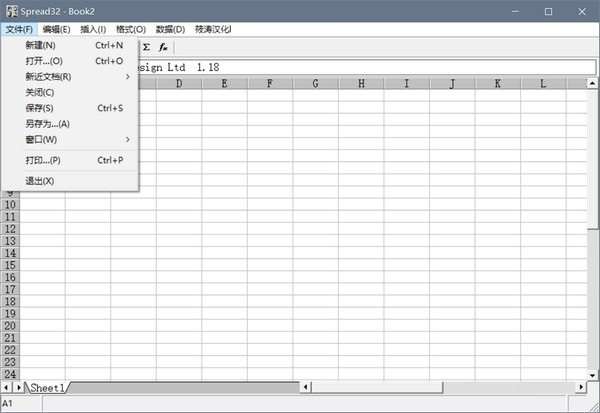Select column I header
The height and width of the screenshot is (413, 600).
(x=406, y=83)
